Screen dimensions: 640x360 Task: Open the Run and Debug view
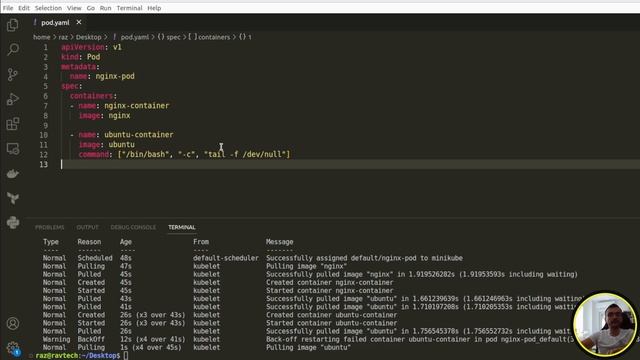(x=13, y=99)
